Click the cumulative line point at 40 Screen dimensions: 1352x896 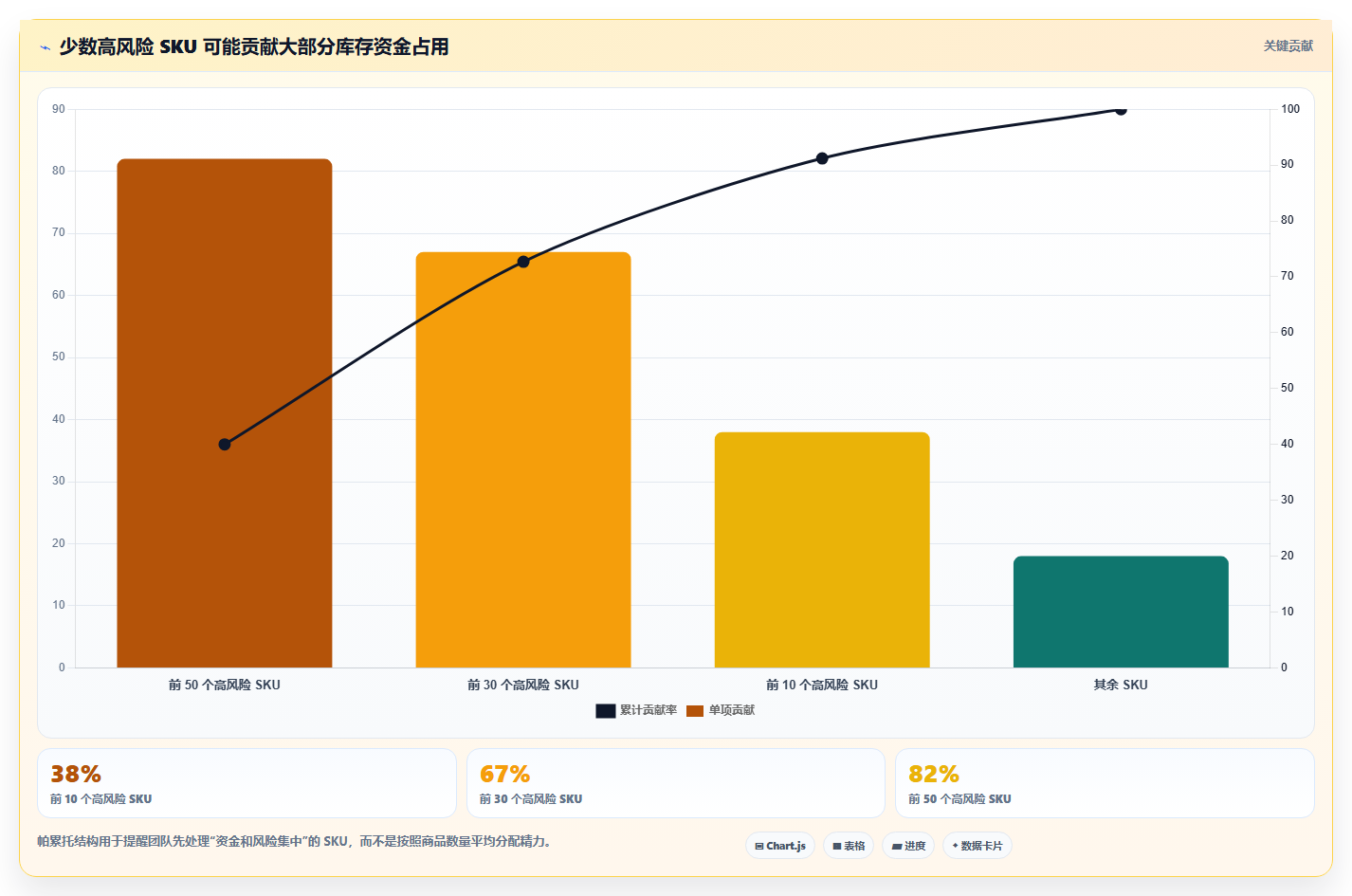[225, 445]
